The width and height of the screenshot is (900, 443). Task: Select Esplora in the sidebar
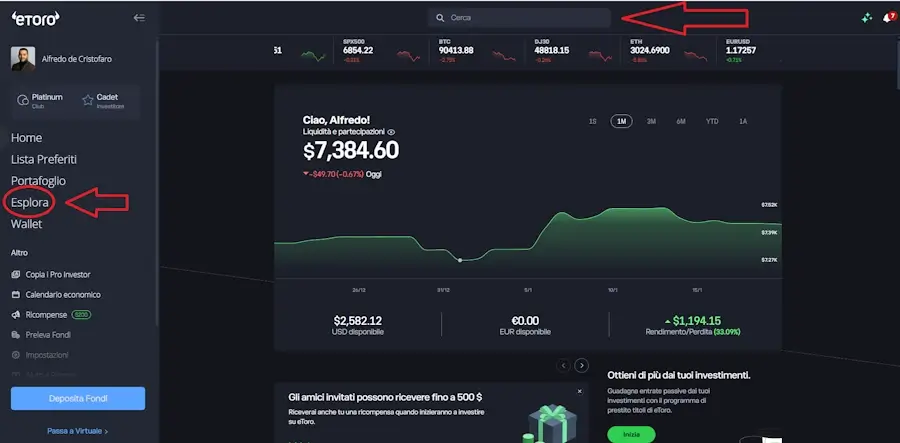click(x=29, y=203)
